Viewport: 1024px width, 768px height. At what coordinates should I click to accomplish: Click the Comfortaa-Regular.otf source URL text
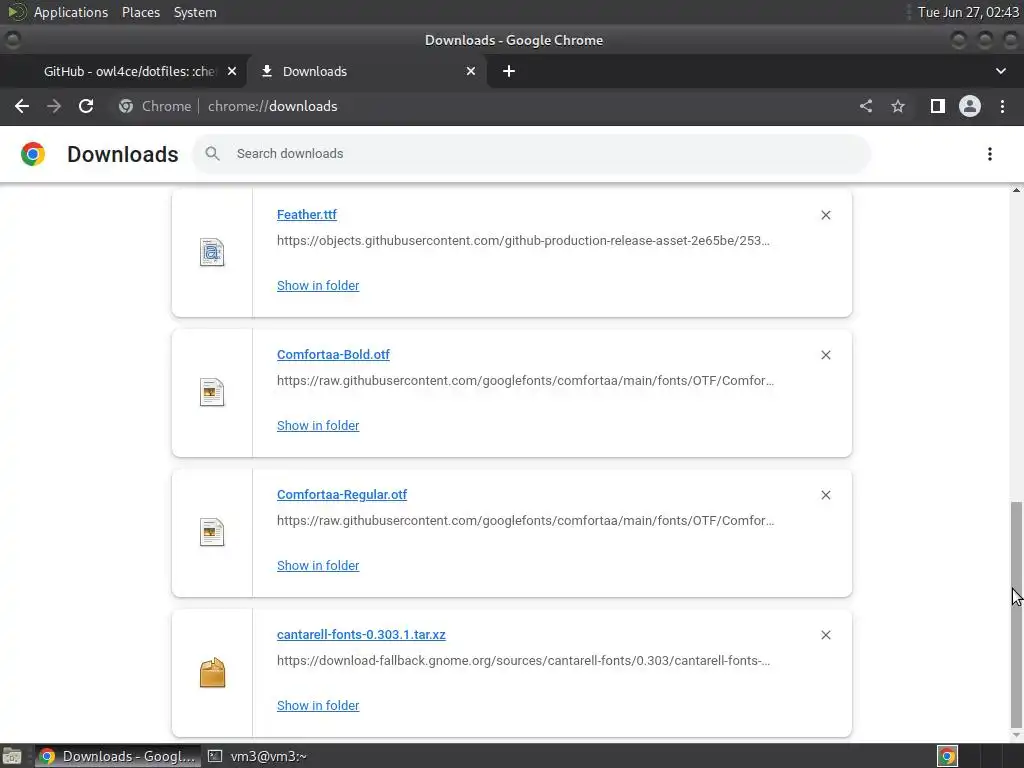click(x=525, y=520)
